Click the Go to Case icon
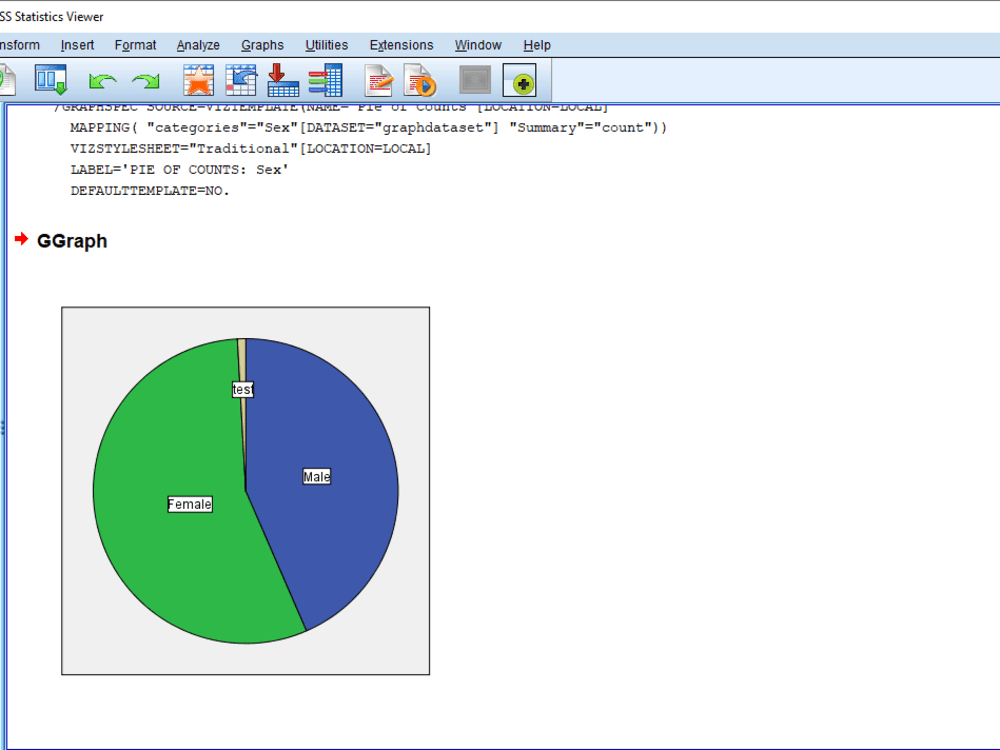1000x750 pixels. coord(198,79)
